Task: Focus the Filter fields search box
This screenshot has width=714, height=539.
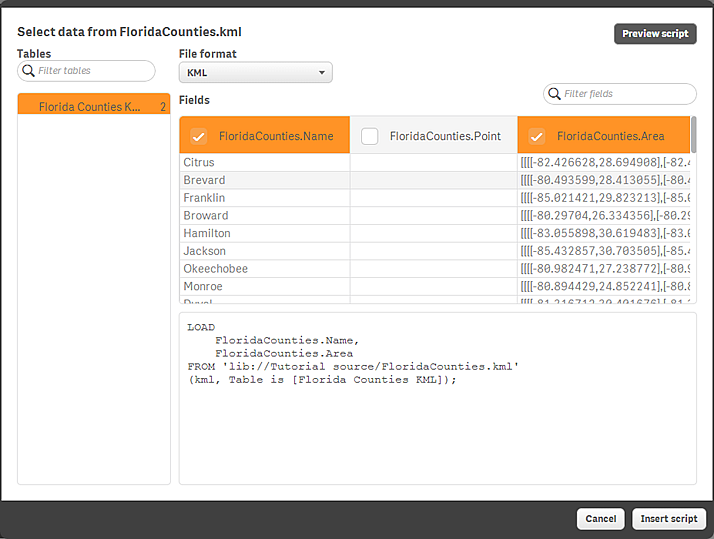Action: 626,94
